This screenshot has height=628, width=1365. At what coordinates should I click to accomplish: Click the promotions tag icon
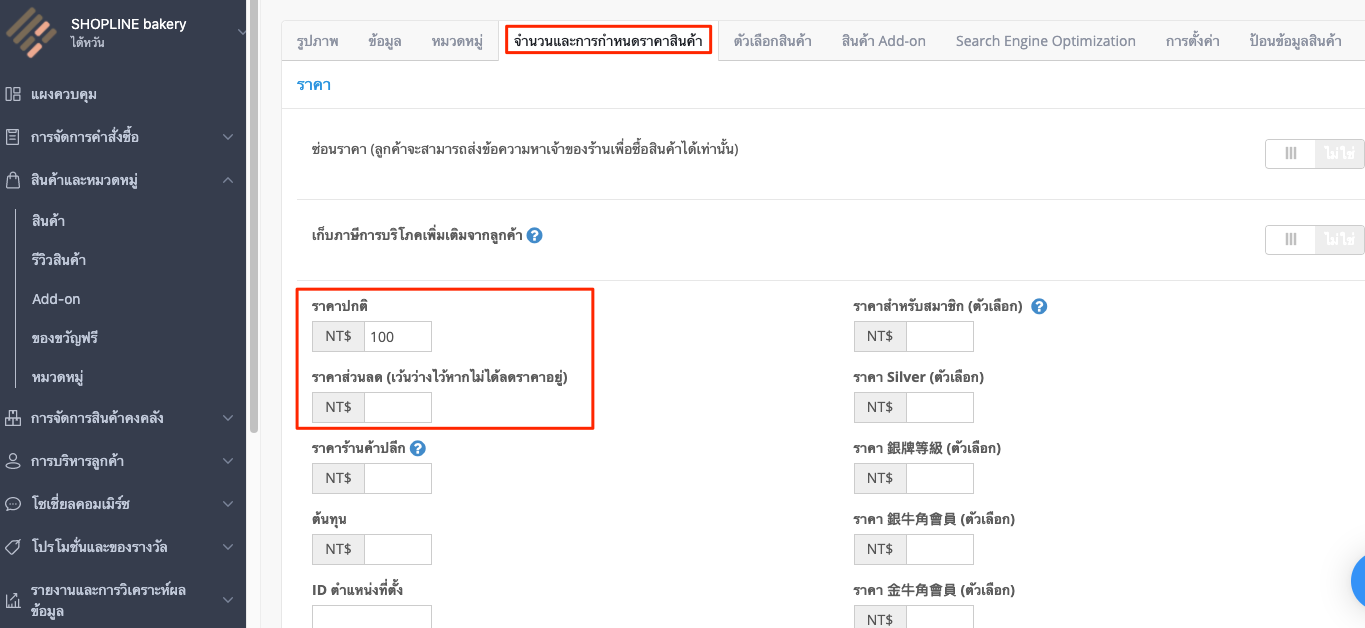coord(13,547)
